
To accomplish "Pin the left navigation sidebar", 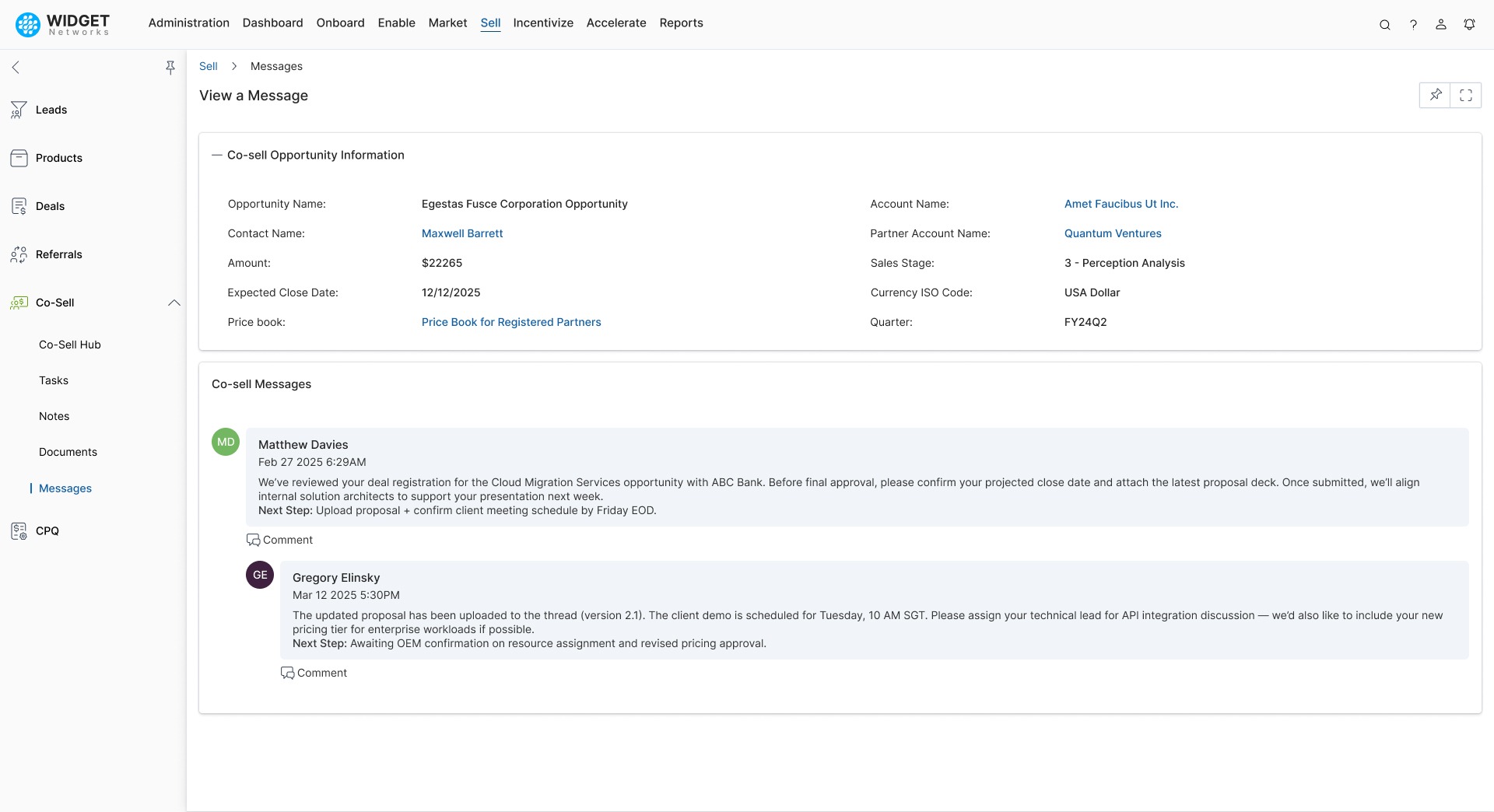I will point(170,68).
